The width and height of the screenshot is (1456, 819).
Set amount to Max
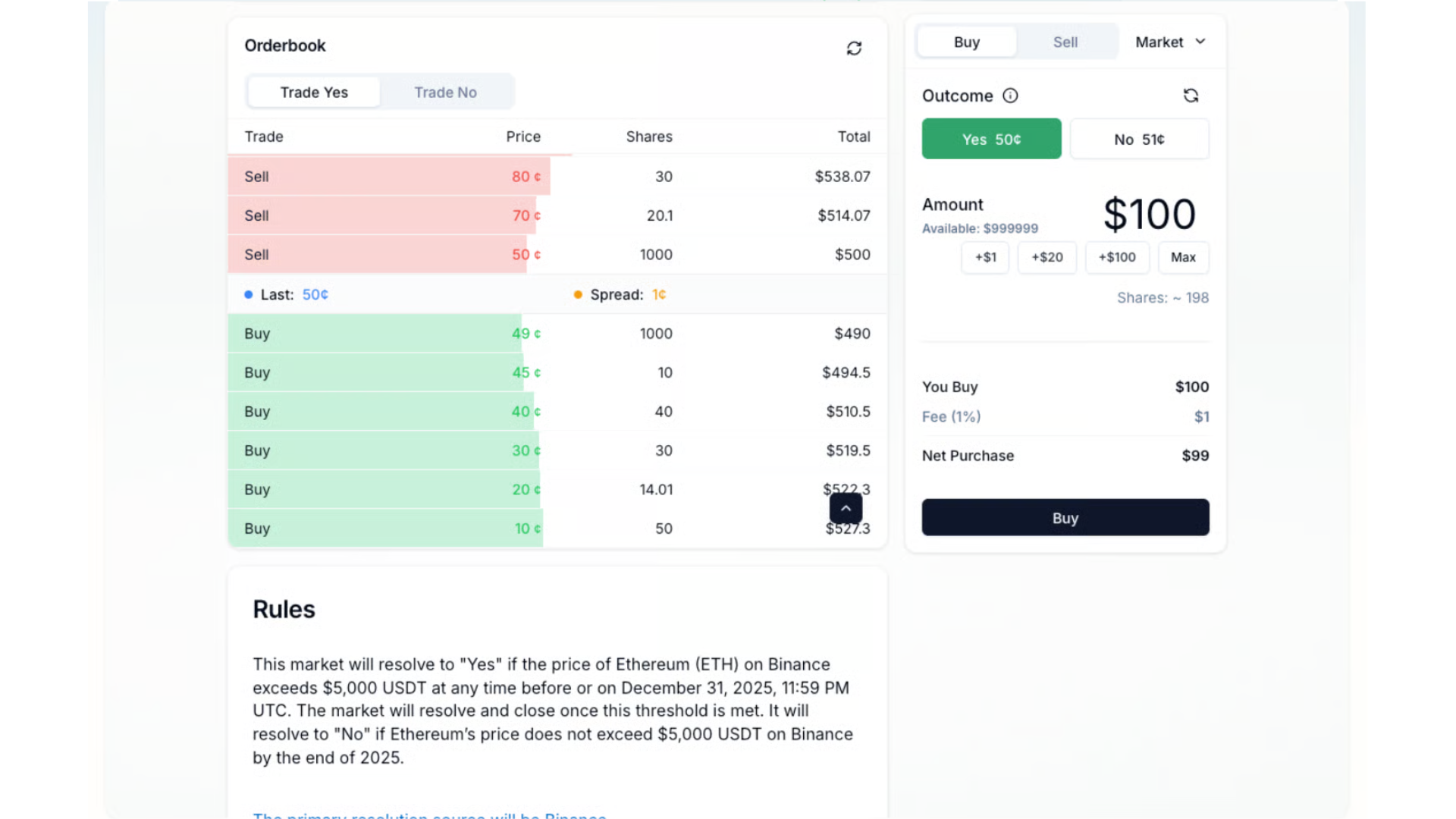(1182, 258)
